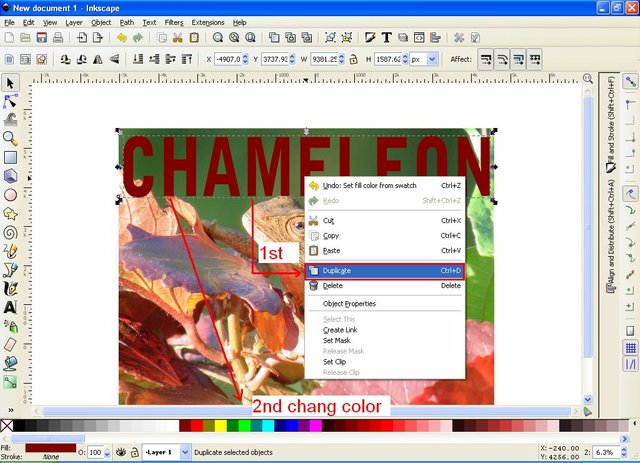Screen dimensions: 640x463
Task: Toggle third Affect gradients button
Action: 518,60
